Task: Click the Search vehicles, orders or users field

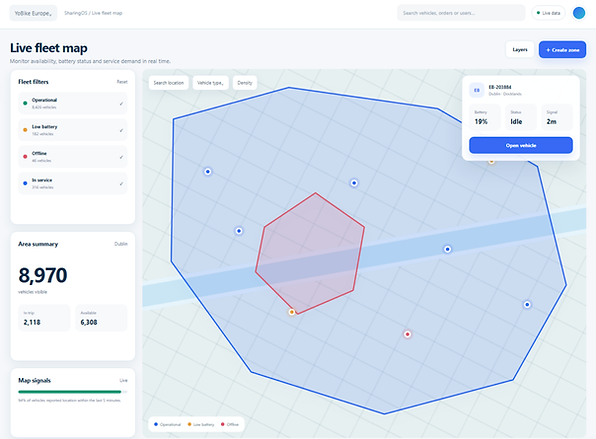Action: pos(461,13)
